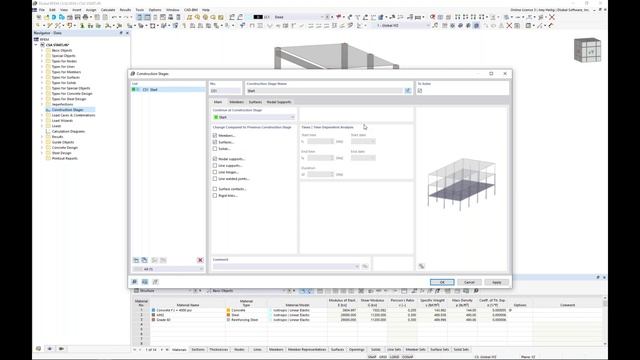Click the Navigator display eye icon at bottom

click(50, 349)
